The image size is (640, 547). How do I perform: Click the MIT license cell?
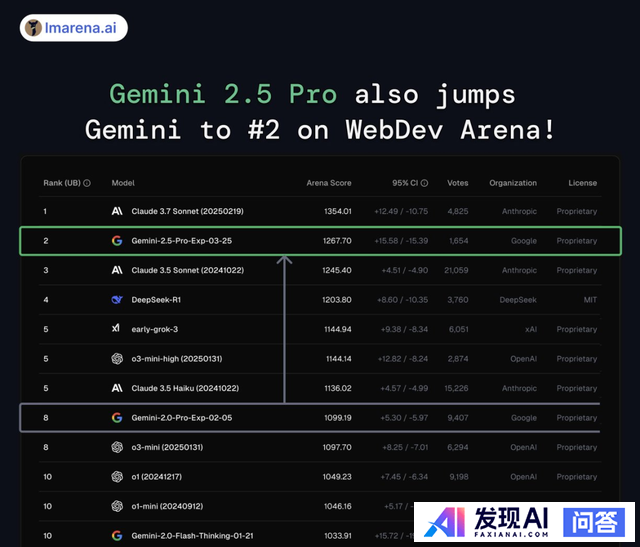coord(590,300)
